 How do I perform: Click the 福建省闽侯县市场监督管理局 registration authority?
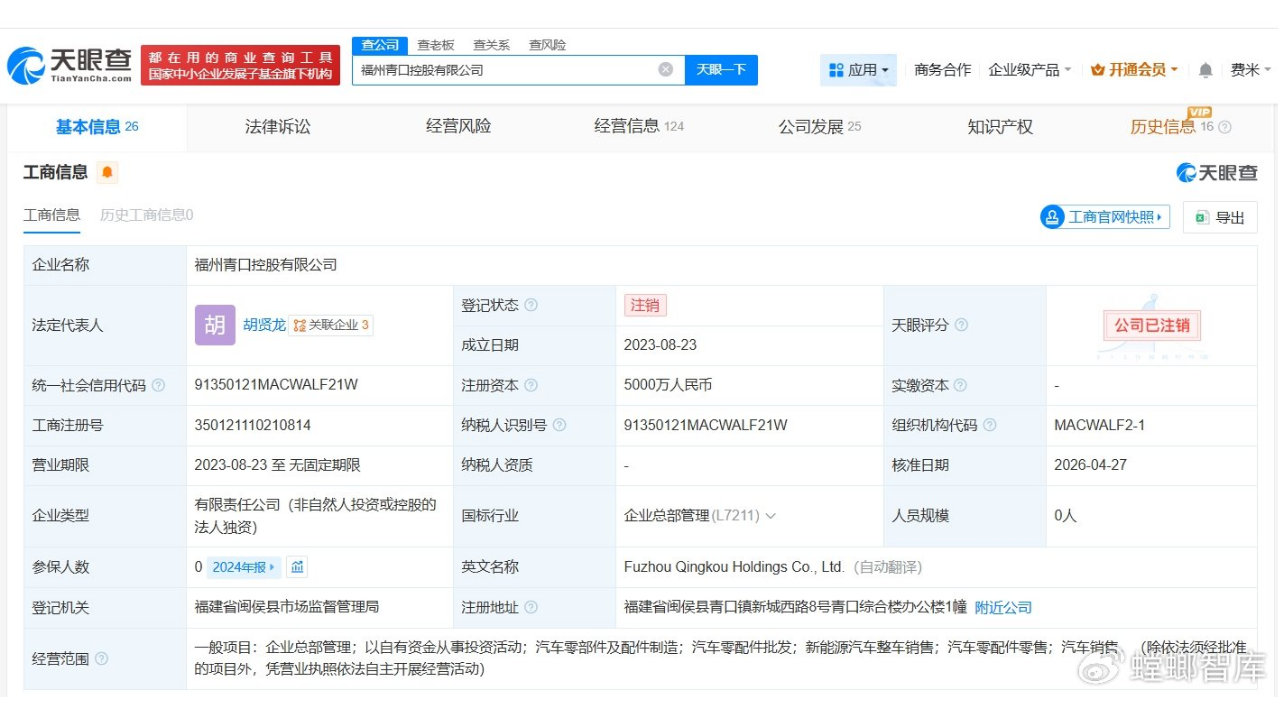[x=287, y=607]
